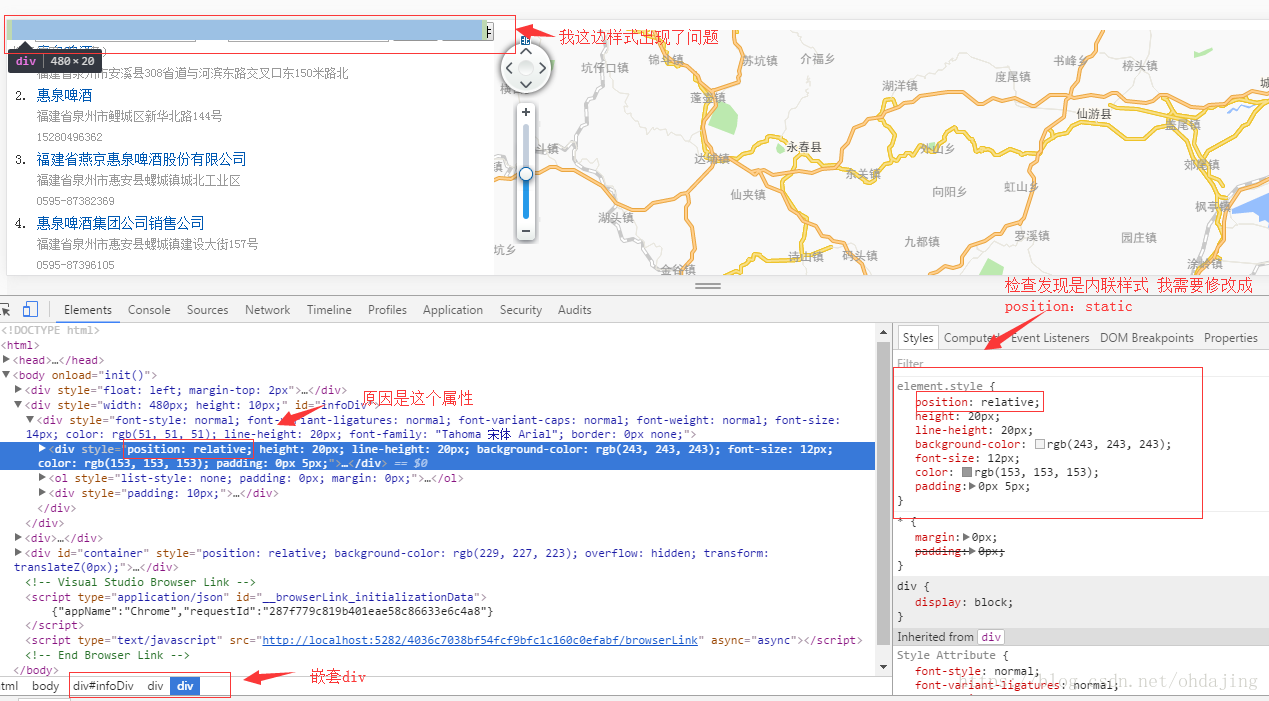Open the localhost browserLink script URL
This screenshot has height=701, width=1269.
click(480, 640)
